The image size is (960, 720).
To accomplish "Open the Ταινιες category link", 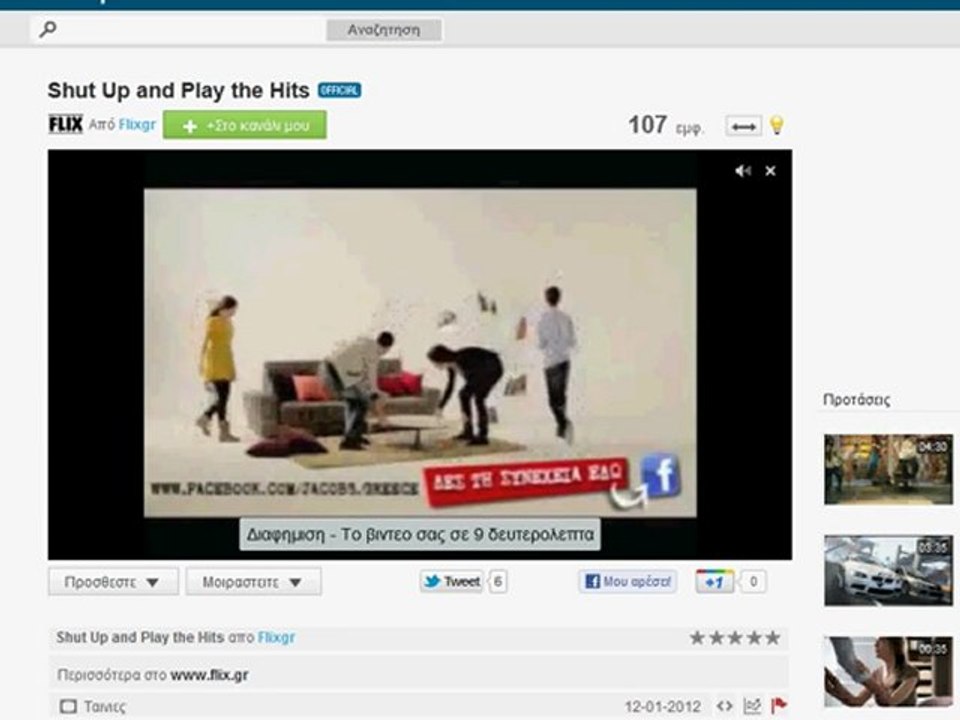I will pos(105,707).
